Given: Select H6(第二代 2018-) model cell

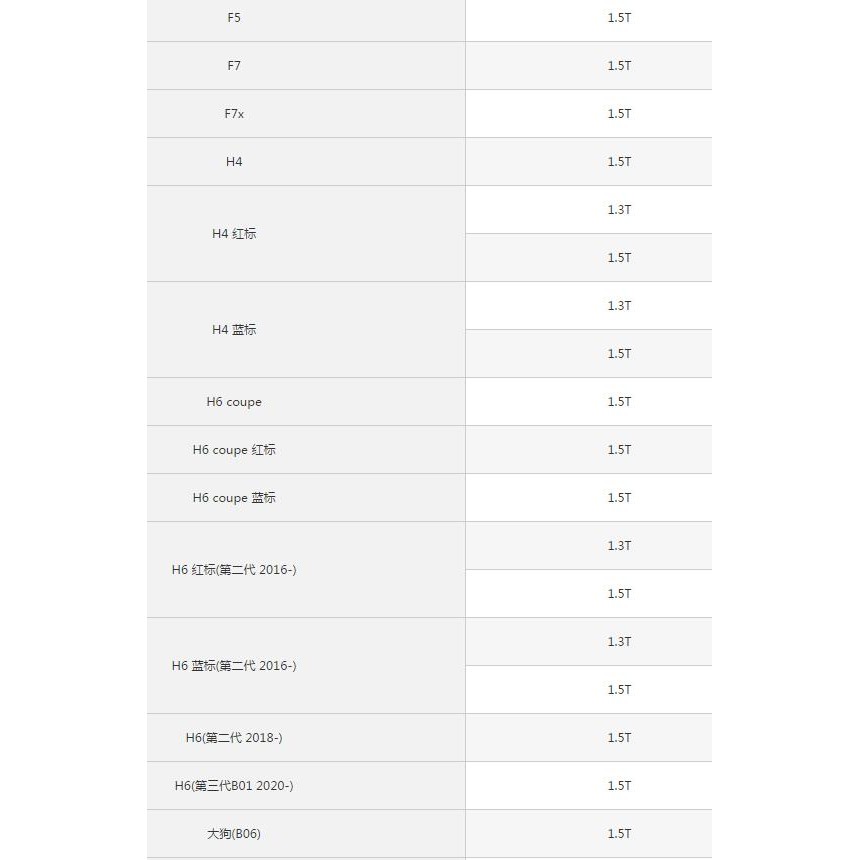Looking at the screenshot, I should tap(234, 738).
